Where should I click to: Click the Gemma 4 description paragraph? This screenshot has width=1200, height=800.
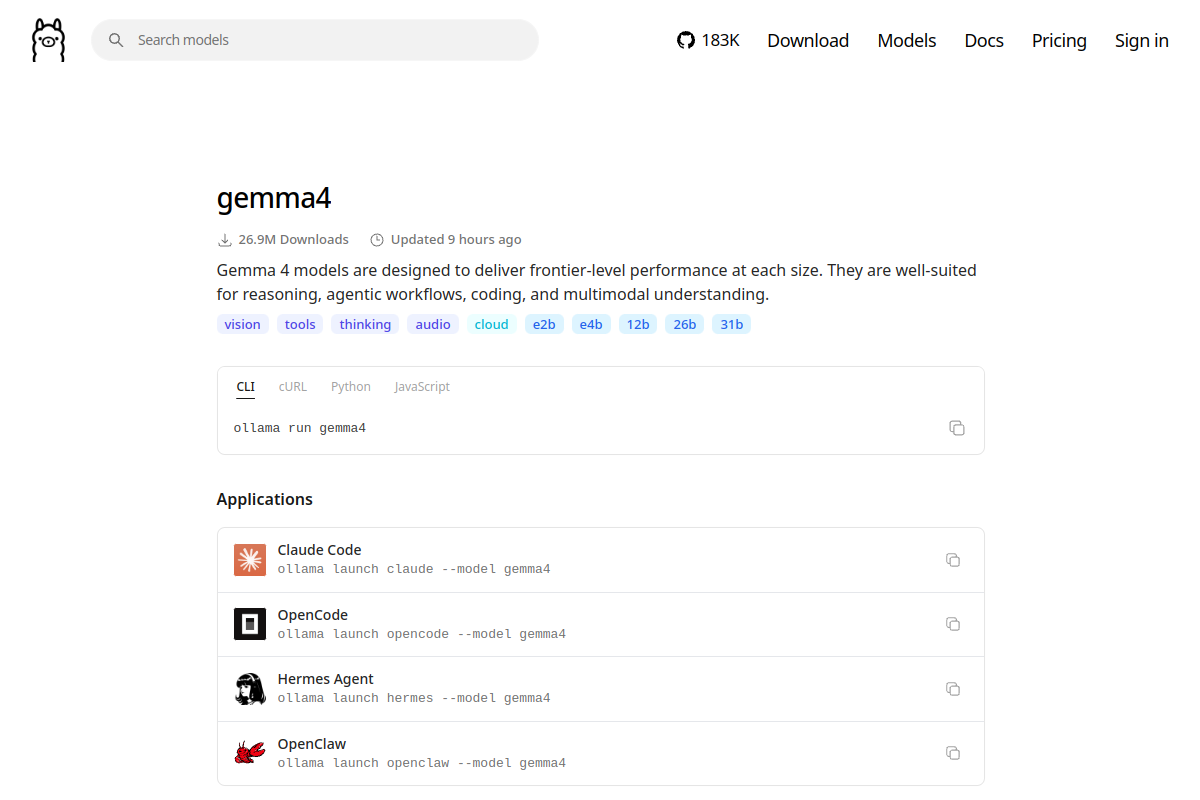click(597, 282)
